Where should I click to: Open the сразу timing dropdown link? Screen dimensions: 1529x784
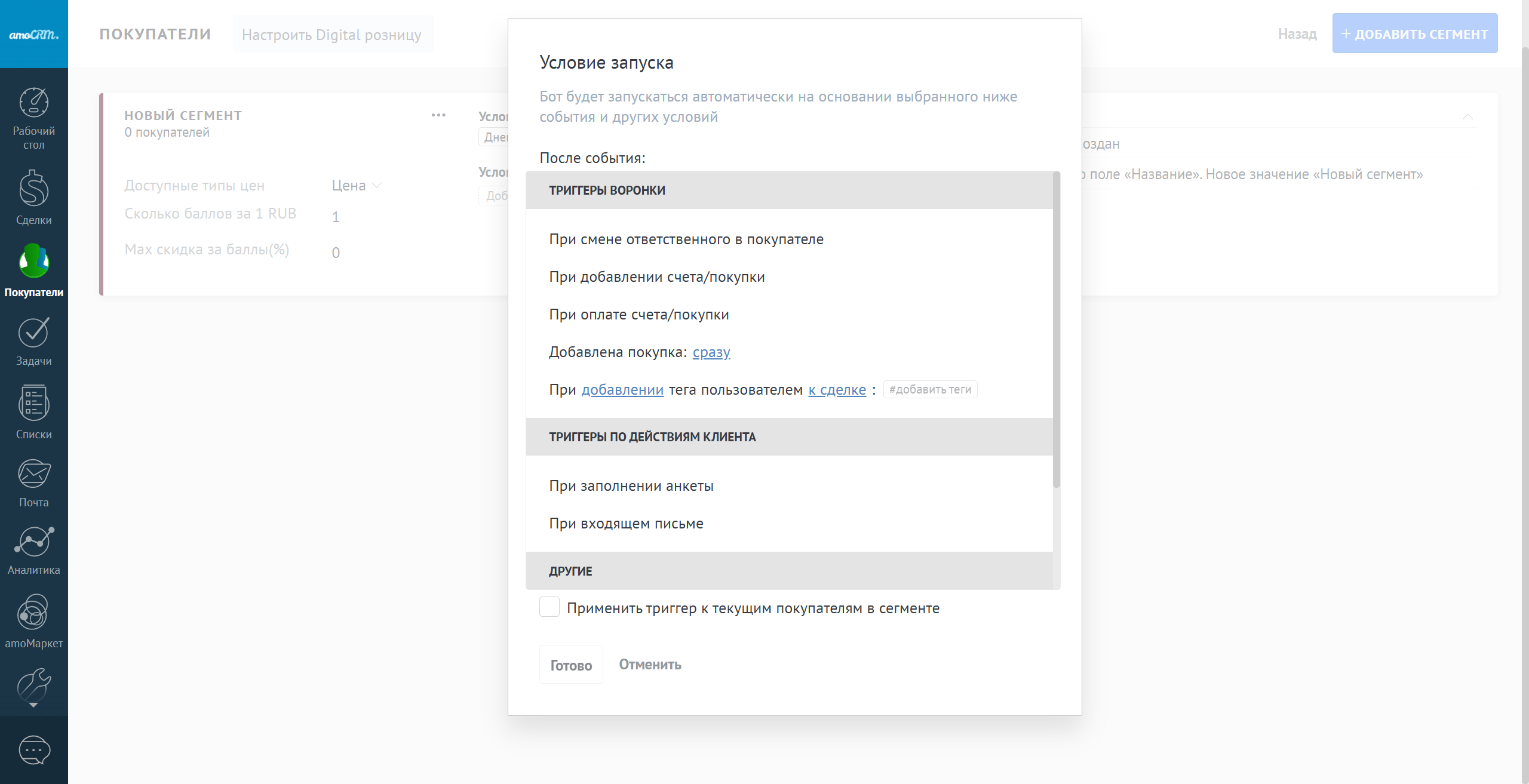(711, 352)
